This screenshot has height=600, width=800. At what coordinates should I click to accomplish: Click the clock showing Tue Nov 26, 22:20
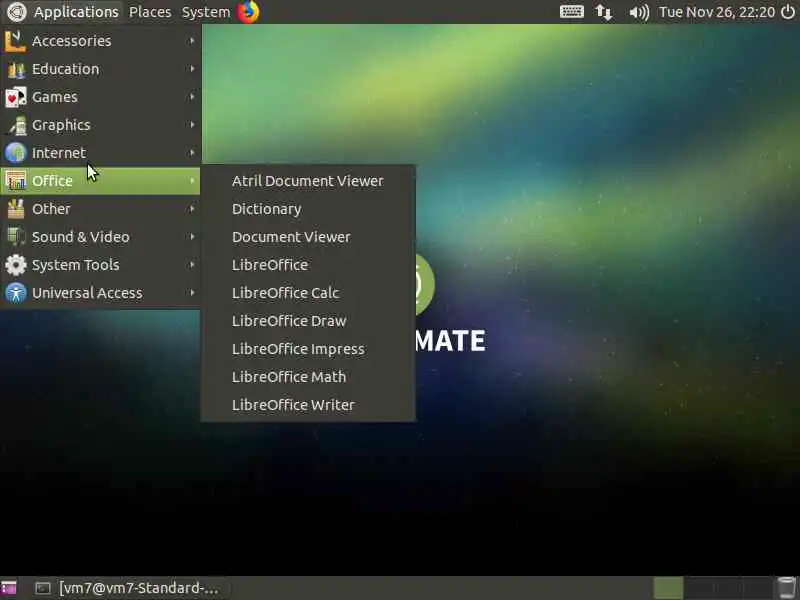click(x=717, y=12)
